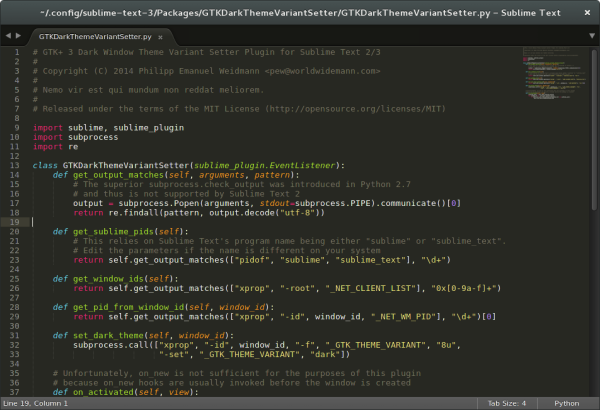Click the set_dark_theme function definition name

pyautogui.click(x=108, y=336)
